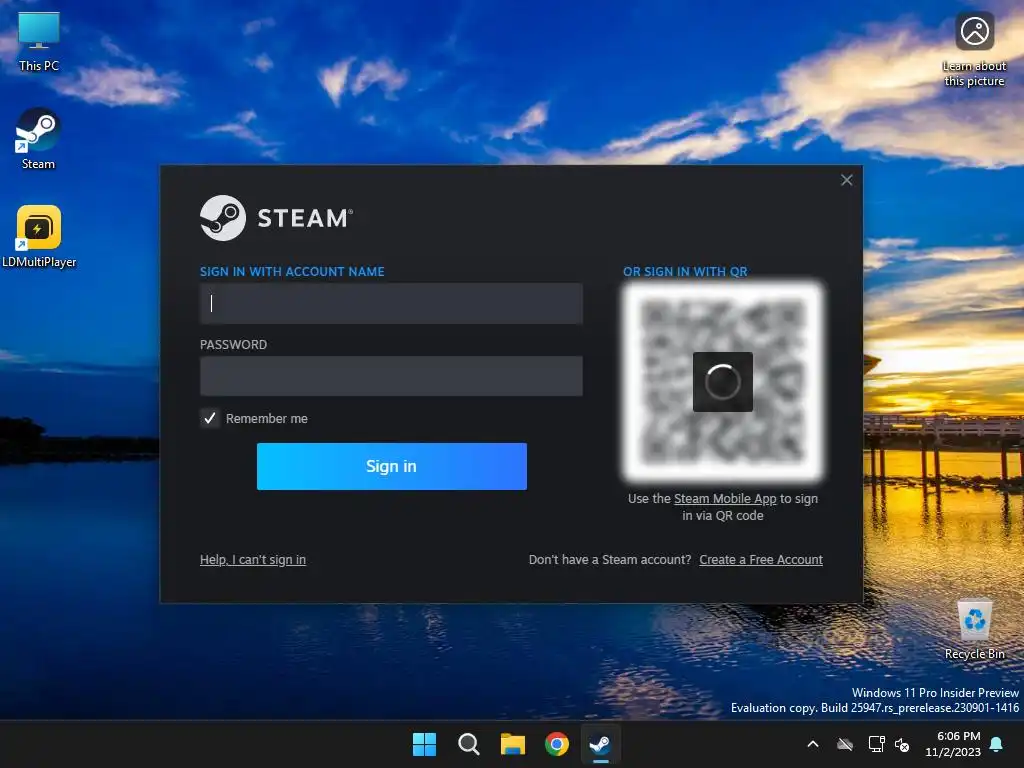This screenshot has height=768, width=1024.
Task: Click the Create a Free Account link
Action: tap(761, 560)
